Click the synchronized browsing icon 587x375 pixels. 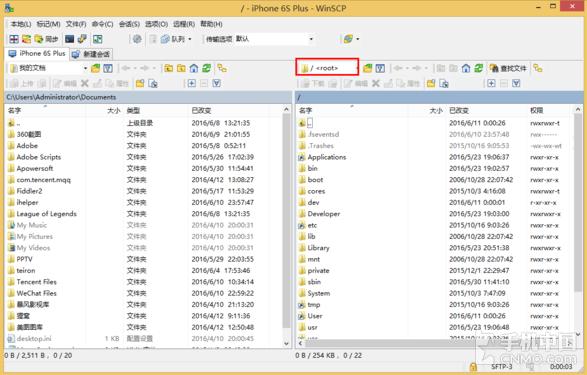click(x=98, y=39)
